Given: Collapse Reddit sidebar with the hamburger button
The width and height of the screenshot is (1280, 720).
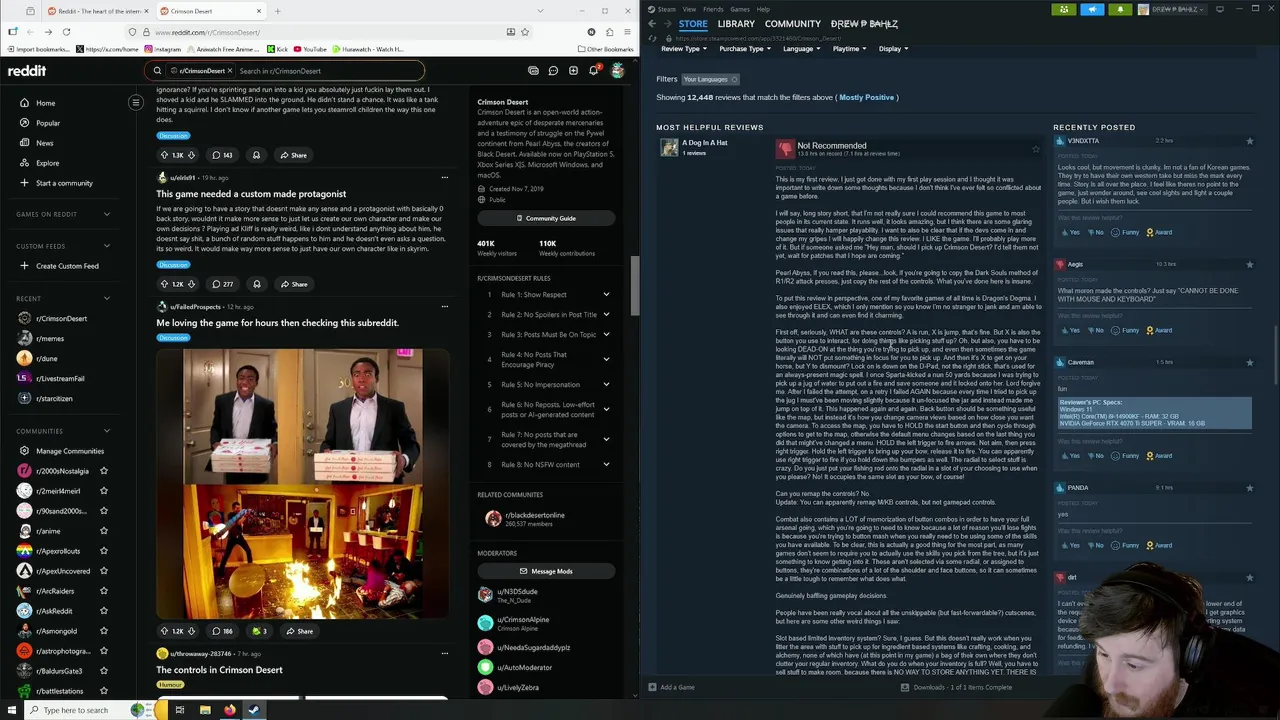Looking at the screenshot, I should tap(136, 102).
